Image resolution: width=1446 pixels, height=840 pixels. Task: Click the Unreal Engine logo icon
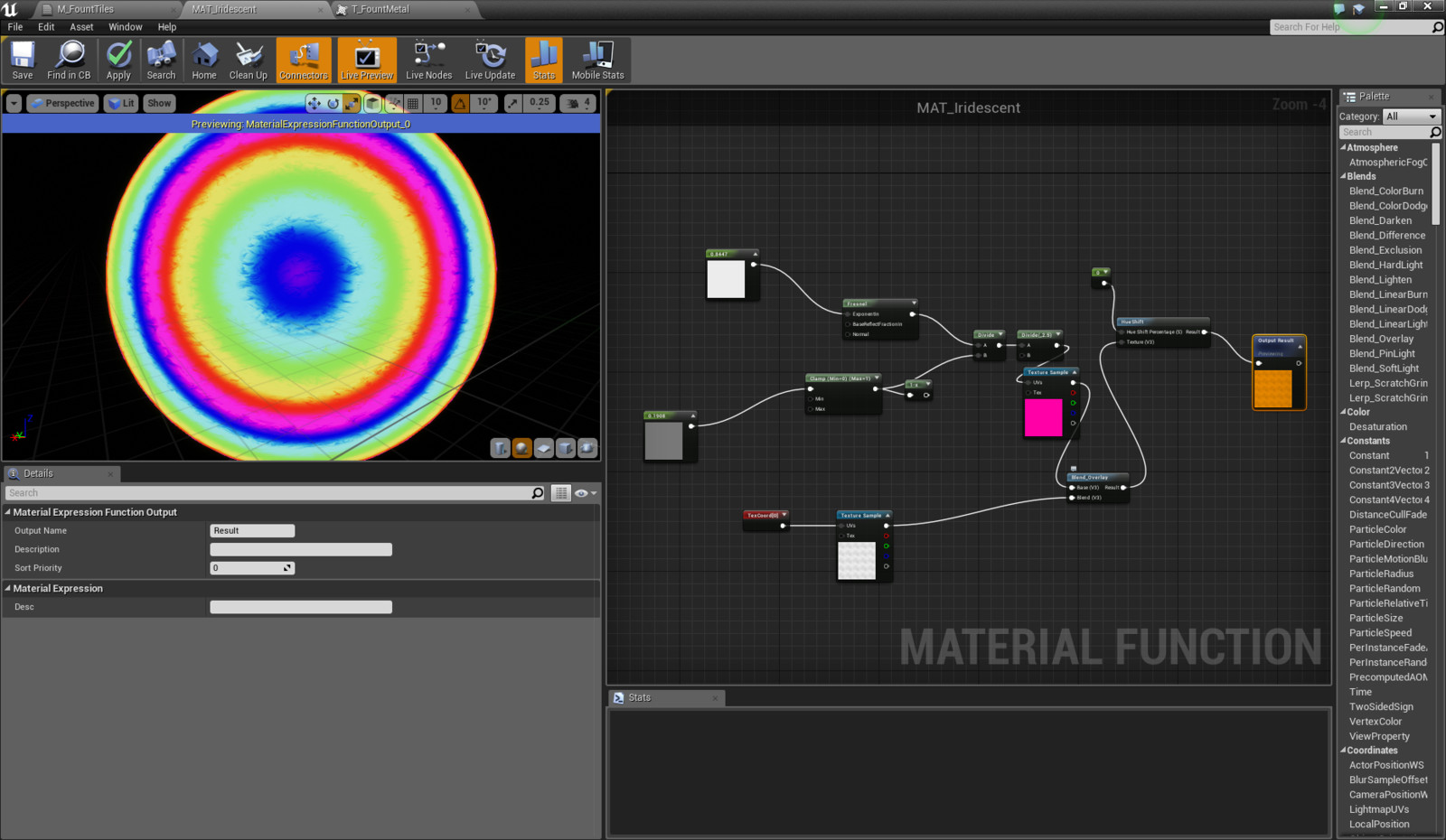[x=10, y=9]
